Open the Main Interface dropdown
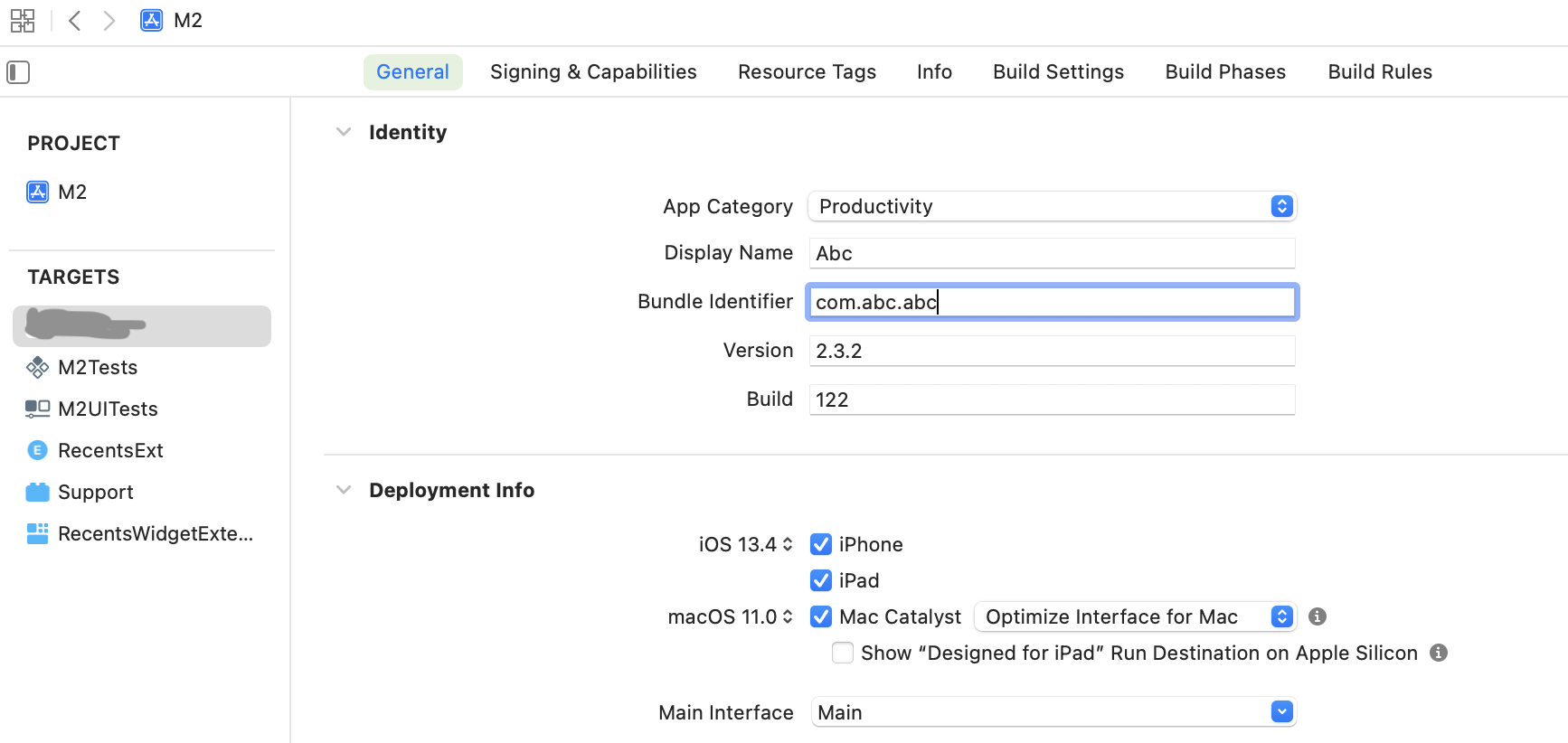The height and width of the screenshot is (743, 1568). (1053, 712)
